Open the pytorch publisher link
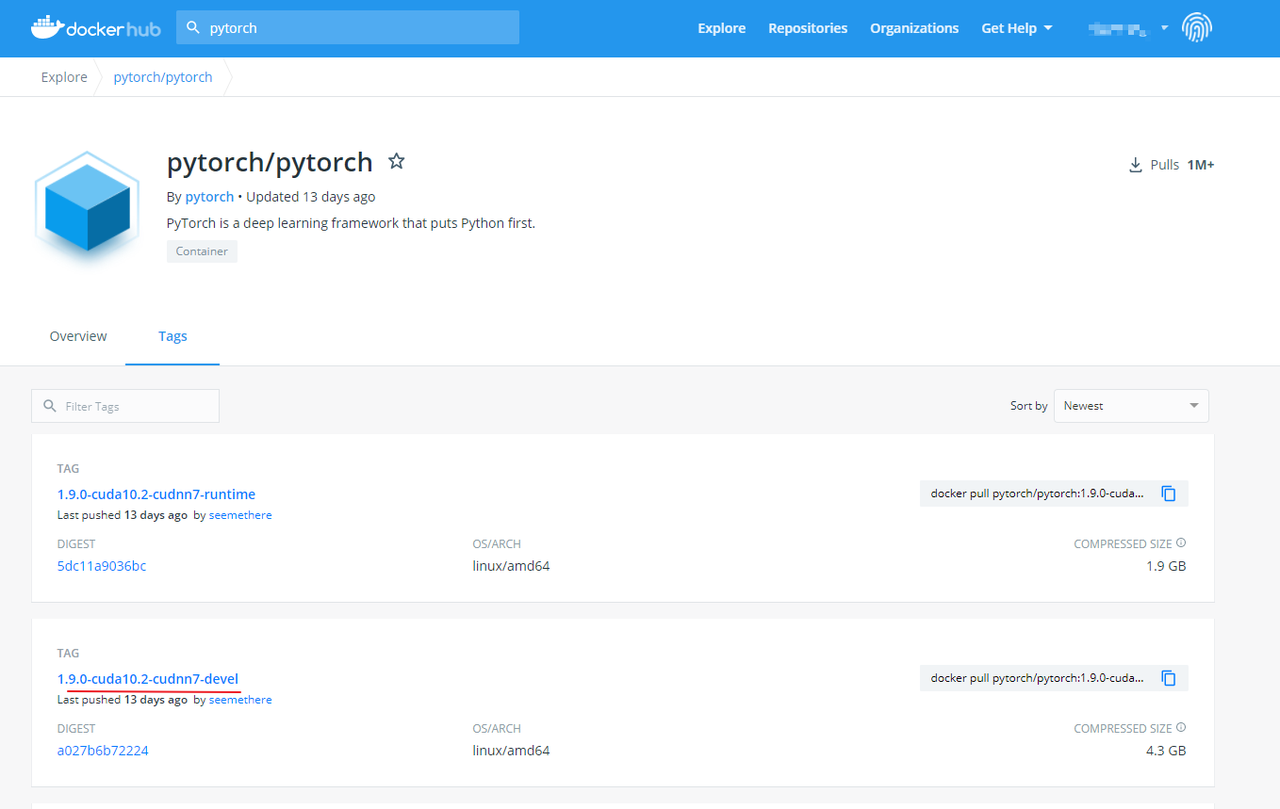 click(x=209, y=196)
